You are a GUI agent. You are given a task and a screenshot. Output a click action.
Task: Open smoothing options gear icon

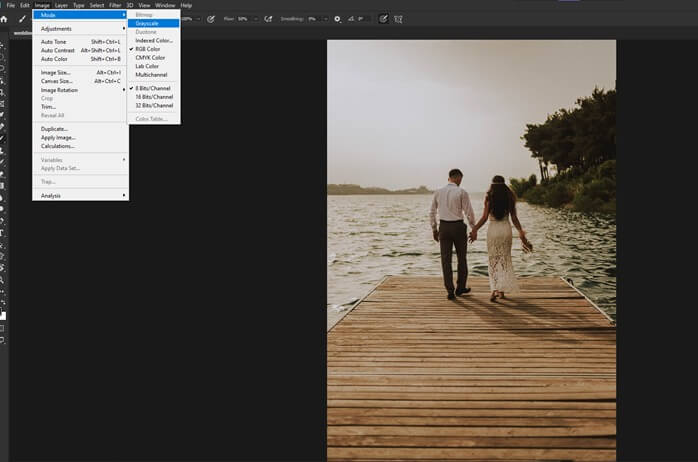[337, 18]
